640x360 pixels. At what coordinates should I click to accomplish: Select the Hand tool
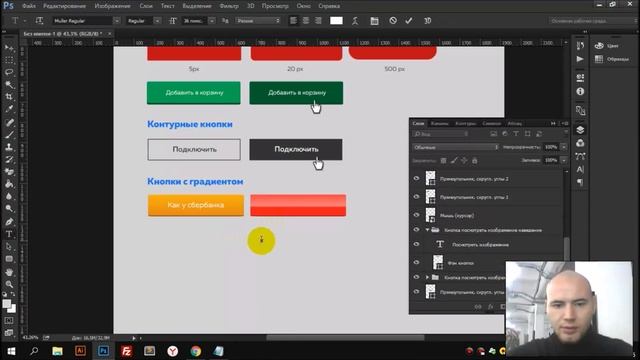click(9, 272)
